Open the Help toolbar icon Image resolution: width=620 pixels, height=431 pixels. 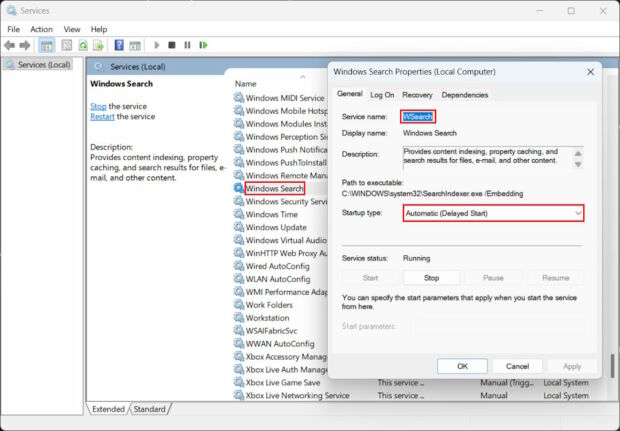(119, 45)
